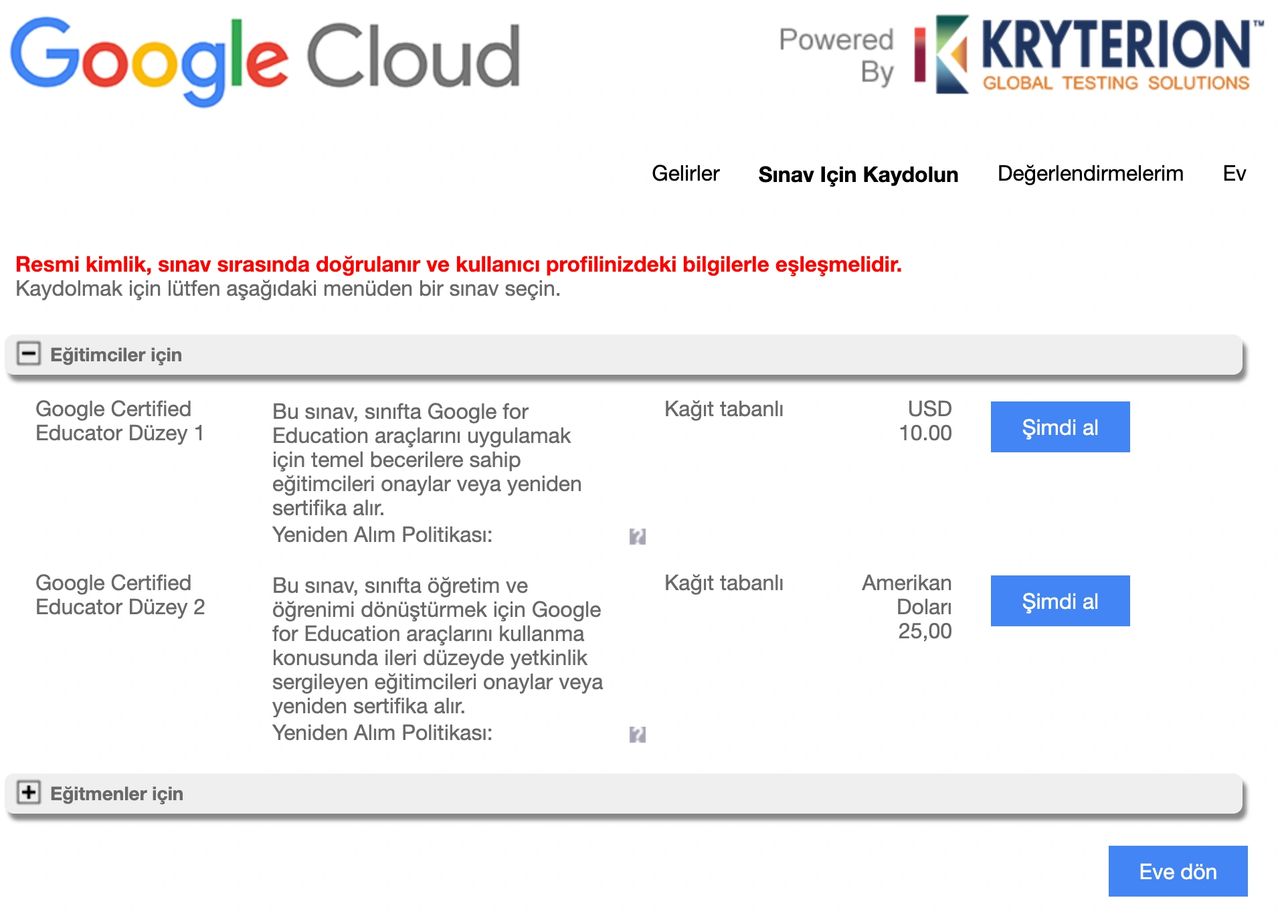Click the Google Cloud logo
The width and height of the screenshot is (1280, 918).
265,58
